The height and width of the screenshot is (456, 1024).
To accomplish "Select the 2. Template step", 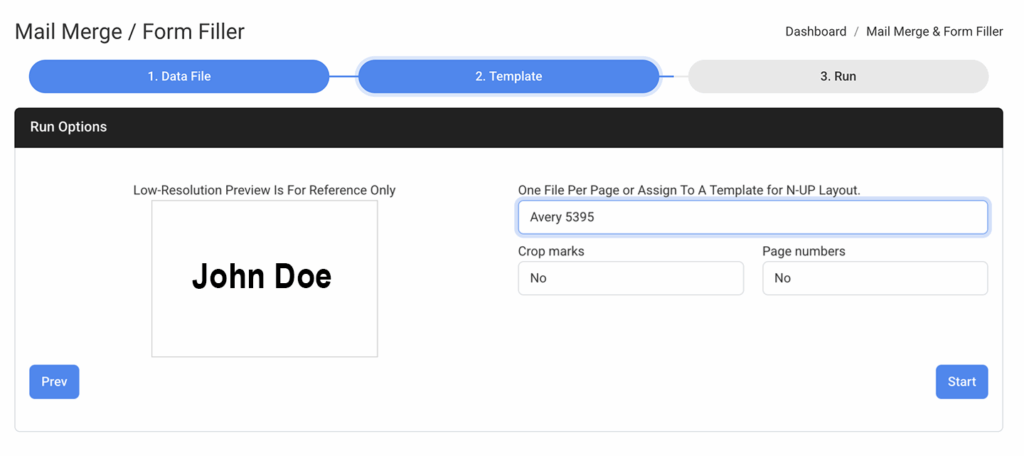I will pyautogui.click(x=508, y=76).
